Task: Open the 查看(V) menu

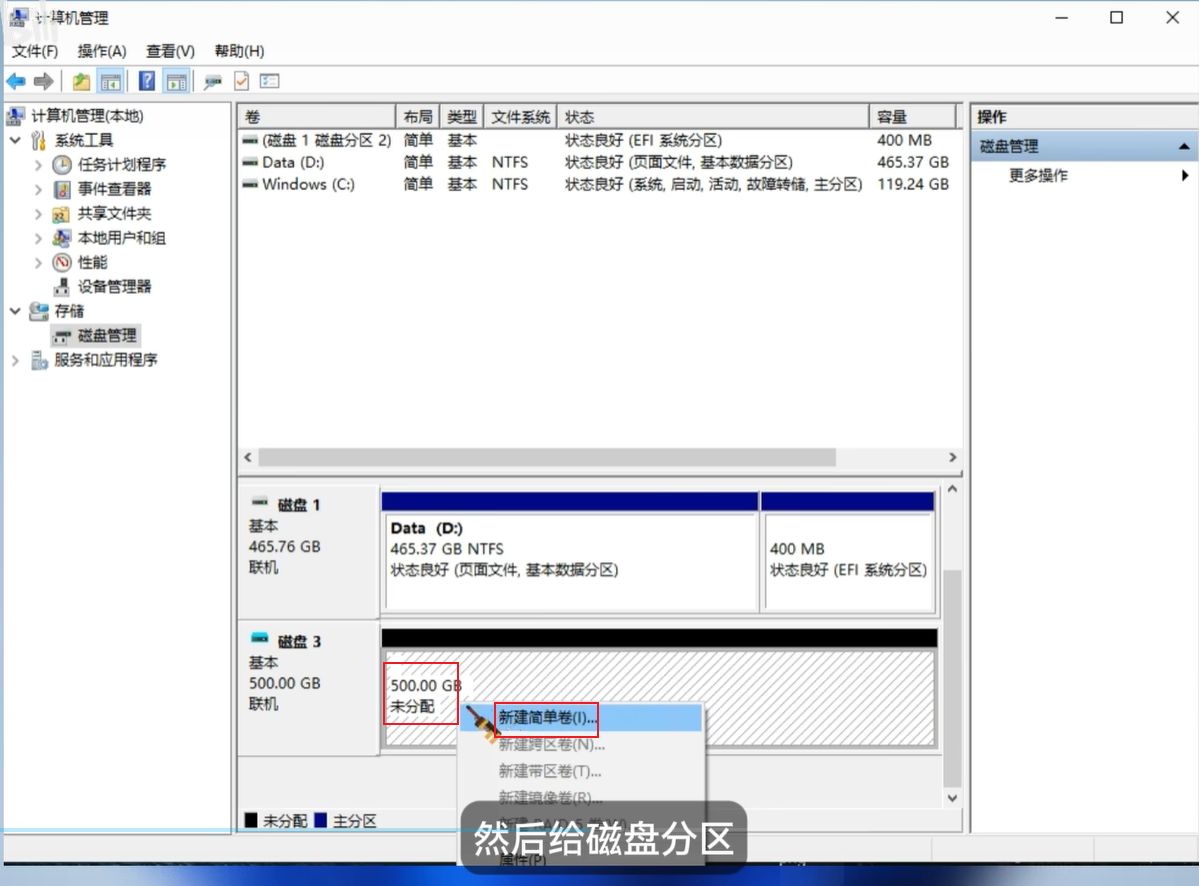Action: point(170,51)
